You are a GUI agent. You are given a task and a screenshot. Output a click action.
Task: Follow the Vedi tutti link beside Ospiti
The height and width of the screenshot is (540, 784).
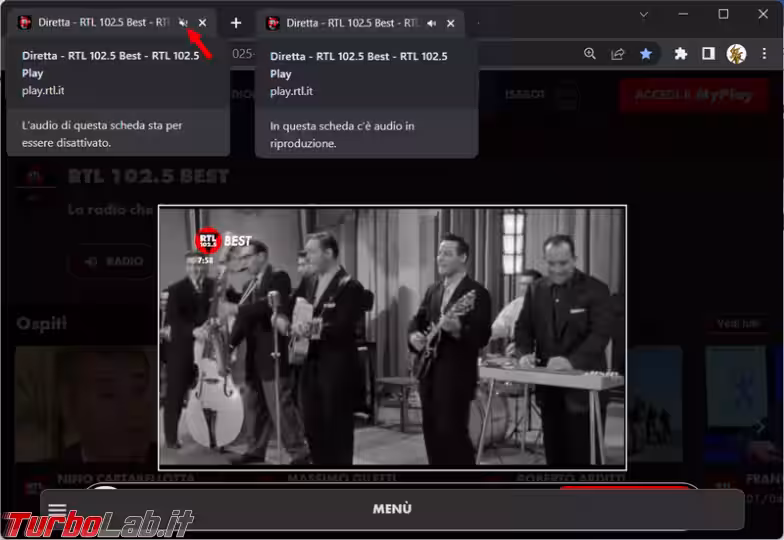click(738, 324)
